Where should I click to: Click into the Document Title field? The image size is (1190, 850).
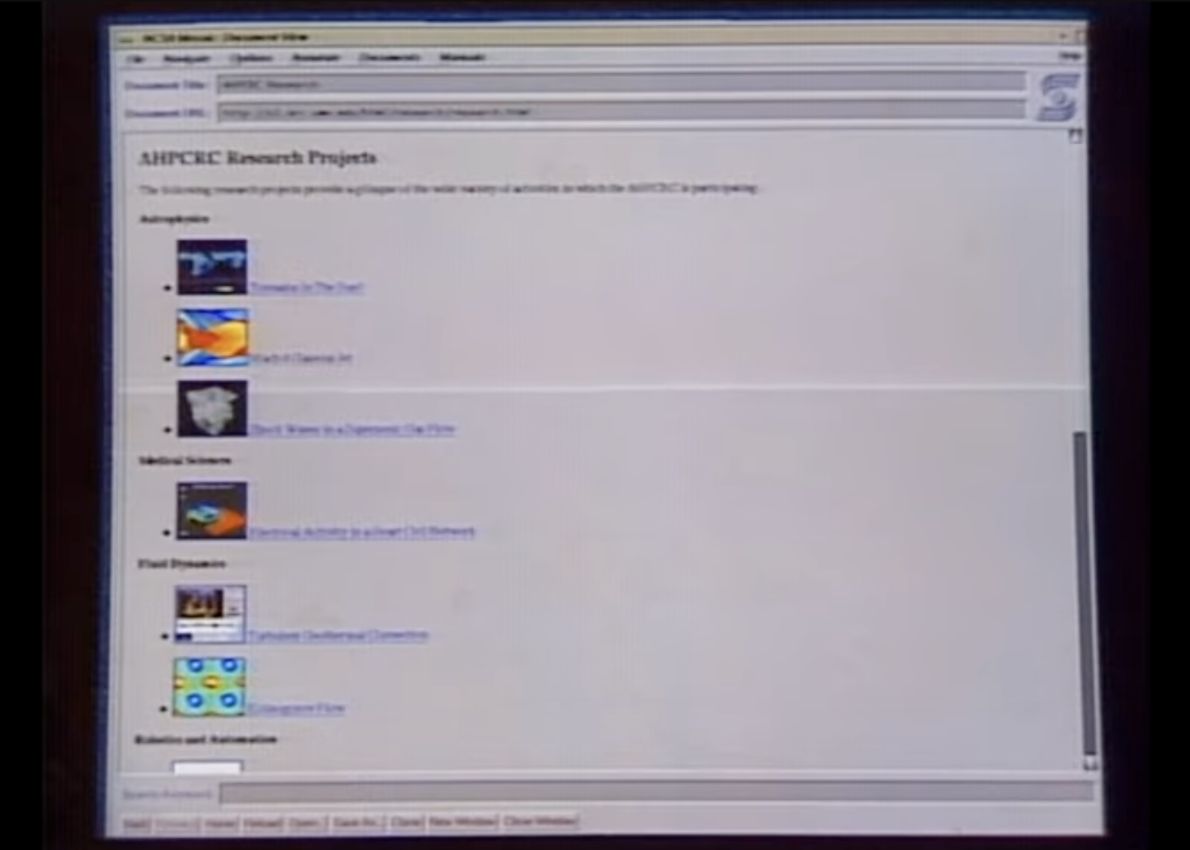click(x=621, y=83)
